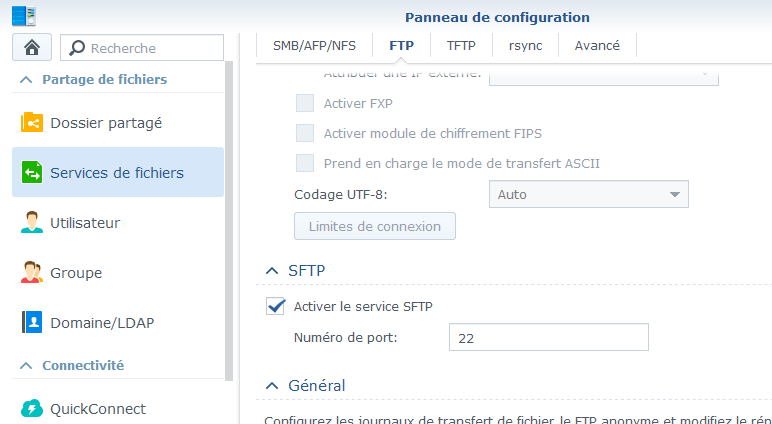Switch to the rsync tab
The height and width of the screenshot is (424, 772).
point(525,46)
